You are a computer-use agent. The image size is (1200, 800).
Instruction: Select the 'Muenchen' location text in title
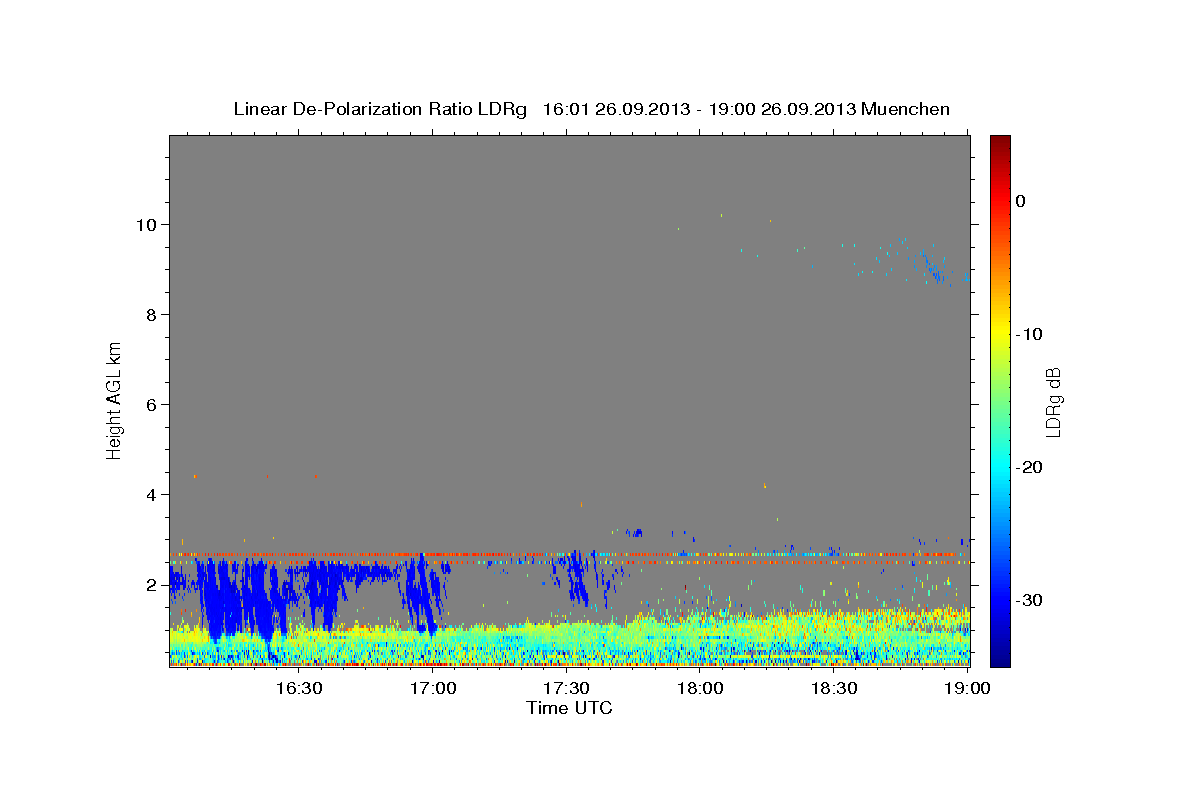pos(906,109)
